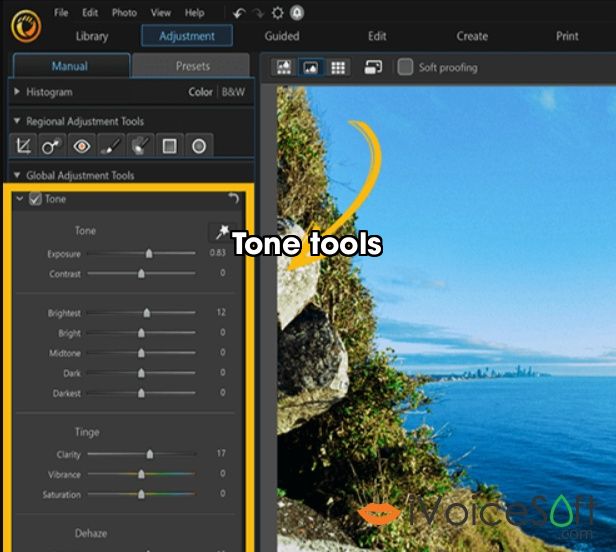Screen dimensions: 616x552
Task: Click the Dehaze section heading
Action: 91,533
